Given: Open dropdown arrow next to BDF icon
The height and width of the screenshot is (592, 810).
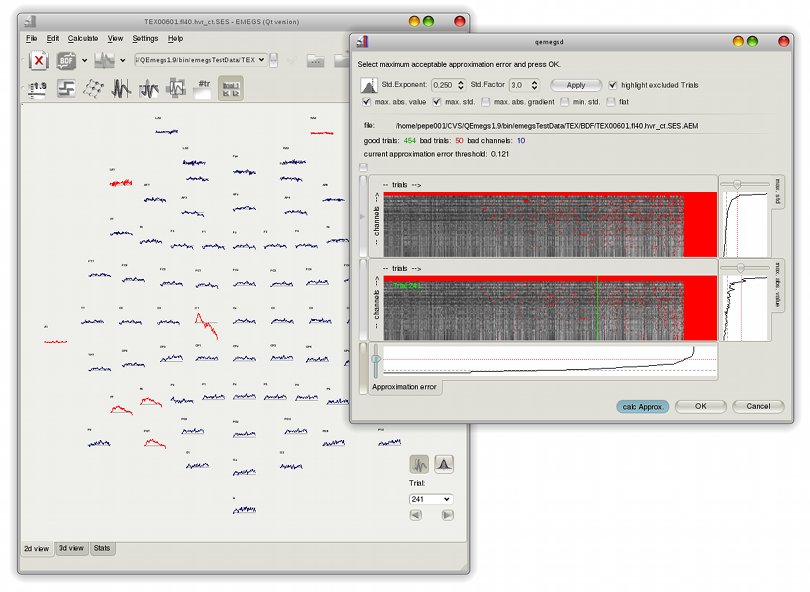Looking at the screenshot, I should tap(84, 60).
